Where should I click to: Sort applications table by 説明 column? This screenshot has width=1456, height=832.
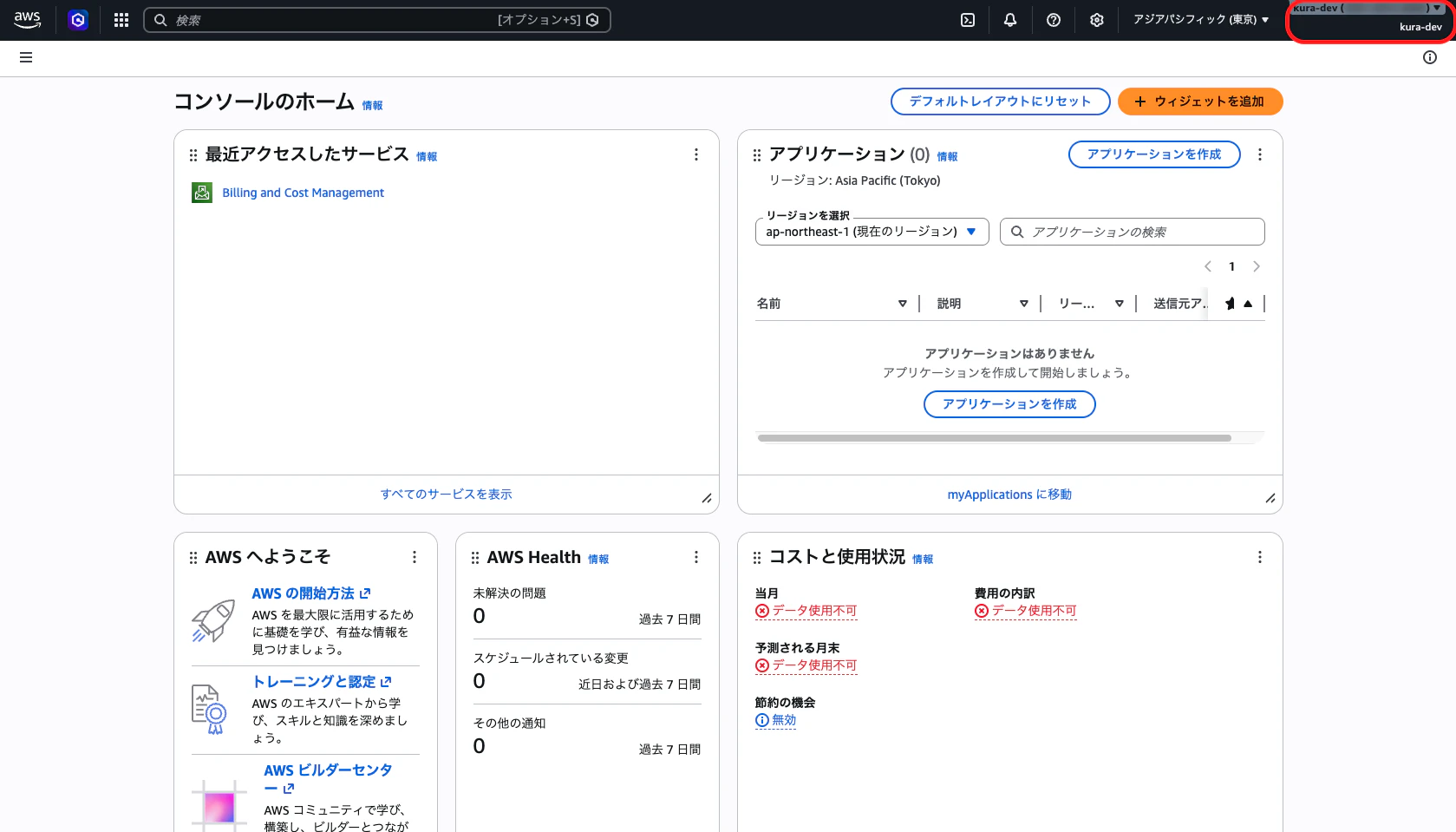[x=1024, y=304]
